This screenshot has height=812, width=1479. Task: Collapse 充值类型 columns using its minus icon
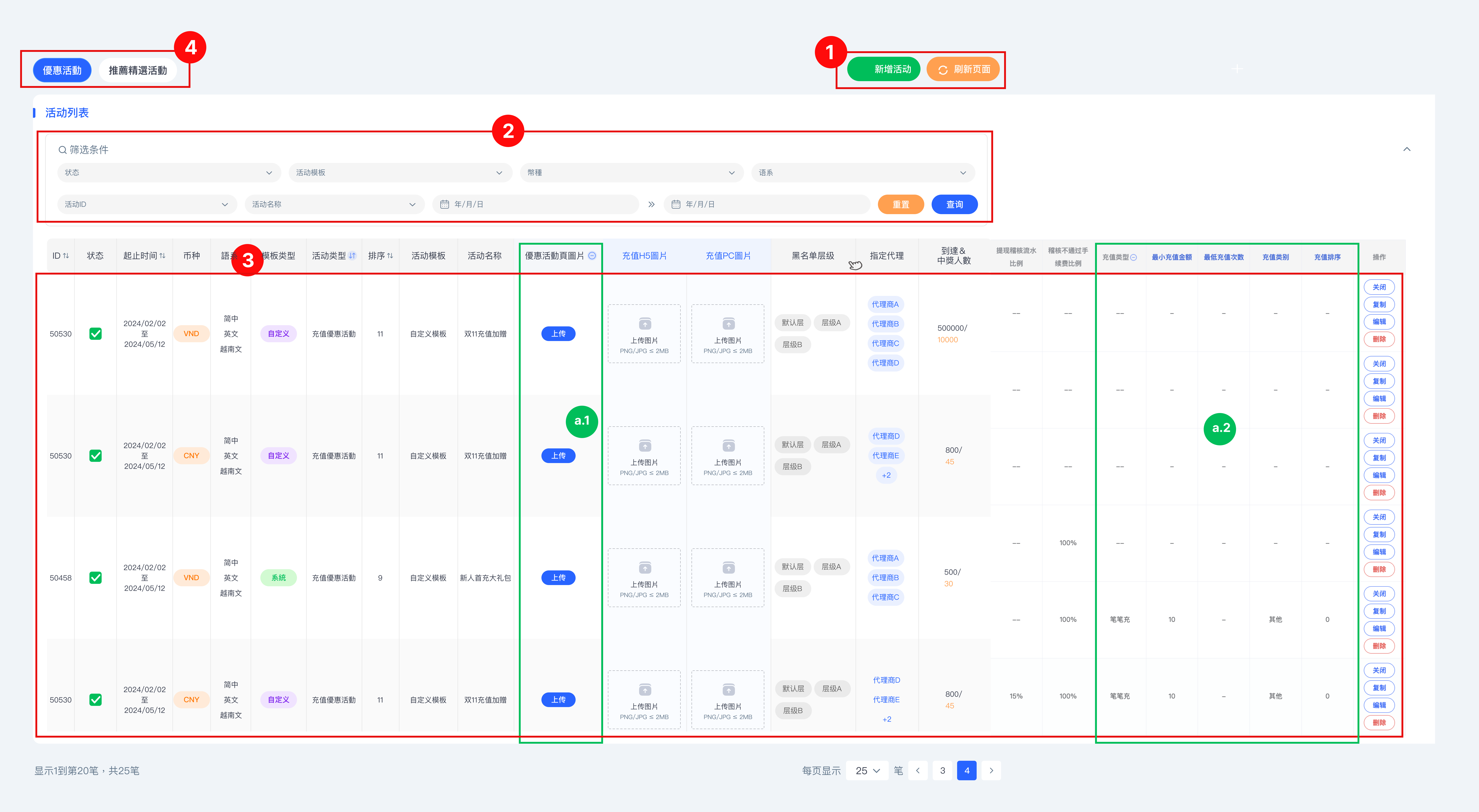click(1133, 258)
